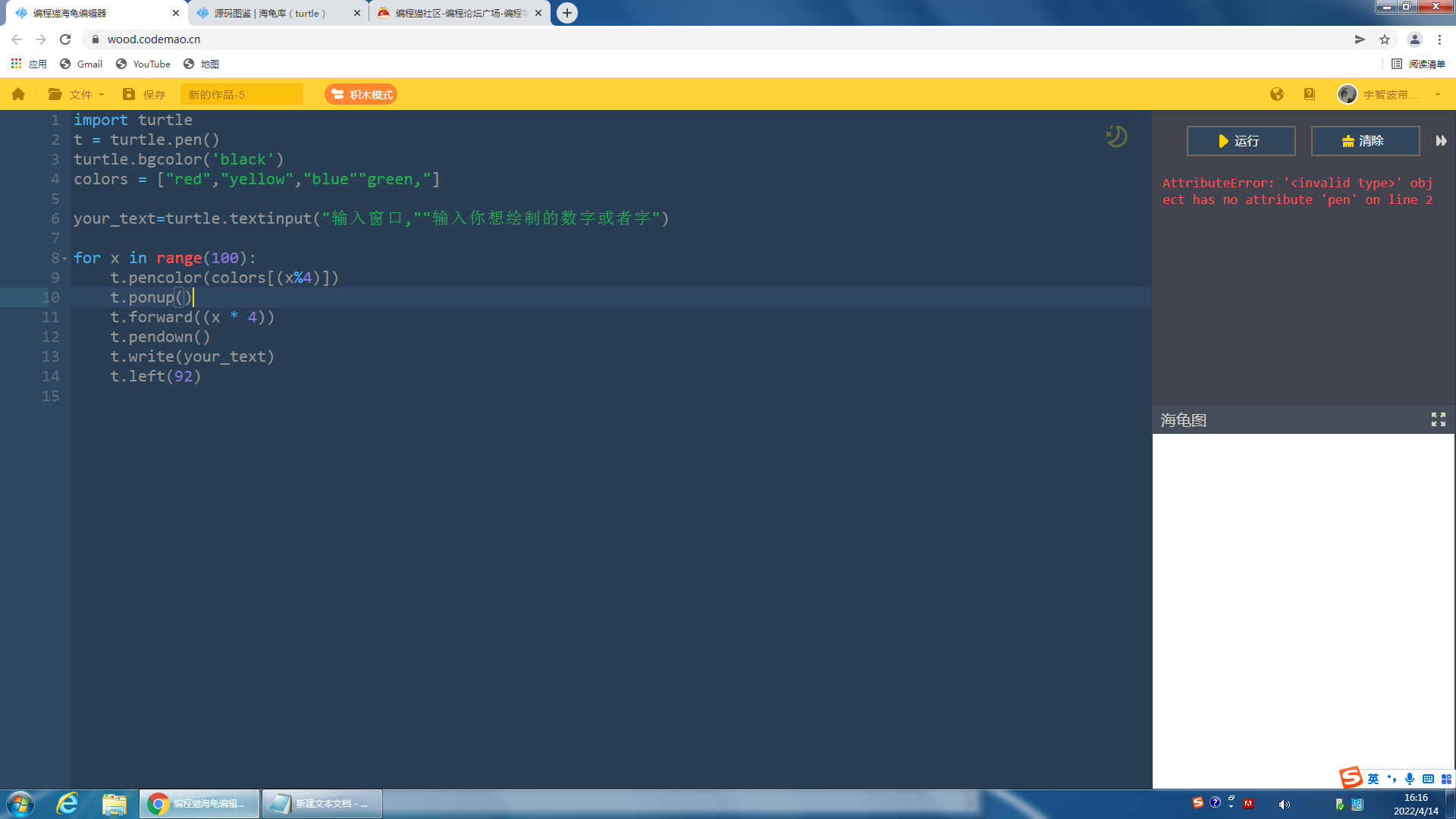Click line 13 t.write(your_text)

click(x=192, y=356)
